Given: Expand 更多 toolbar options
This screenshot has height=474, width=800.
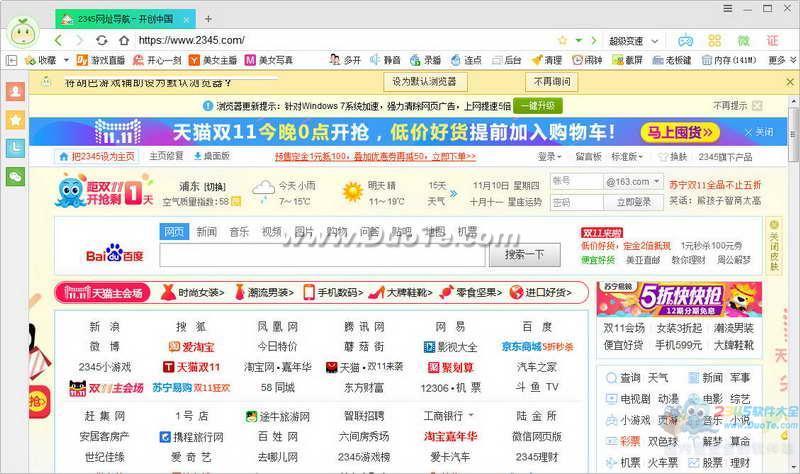Looking at the screenshot, I should [x=782, y=60].
